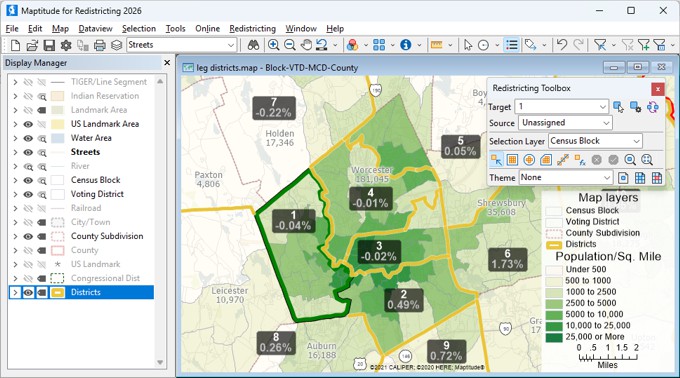Close the Redistricting Toolbox panel

tap(657, 89)
